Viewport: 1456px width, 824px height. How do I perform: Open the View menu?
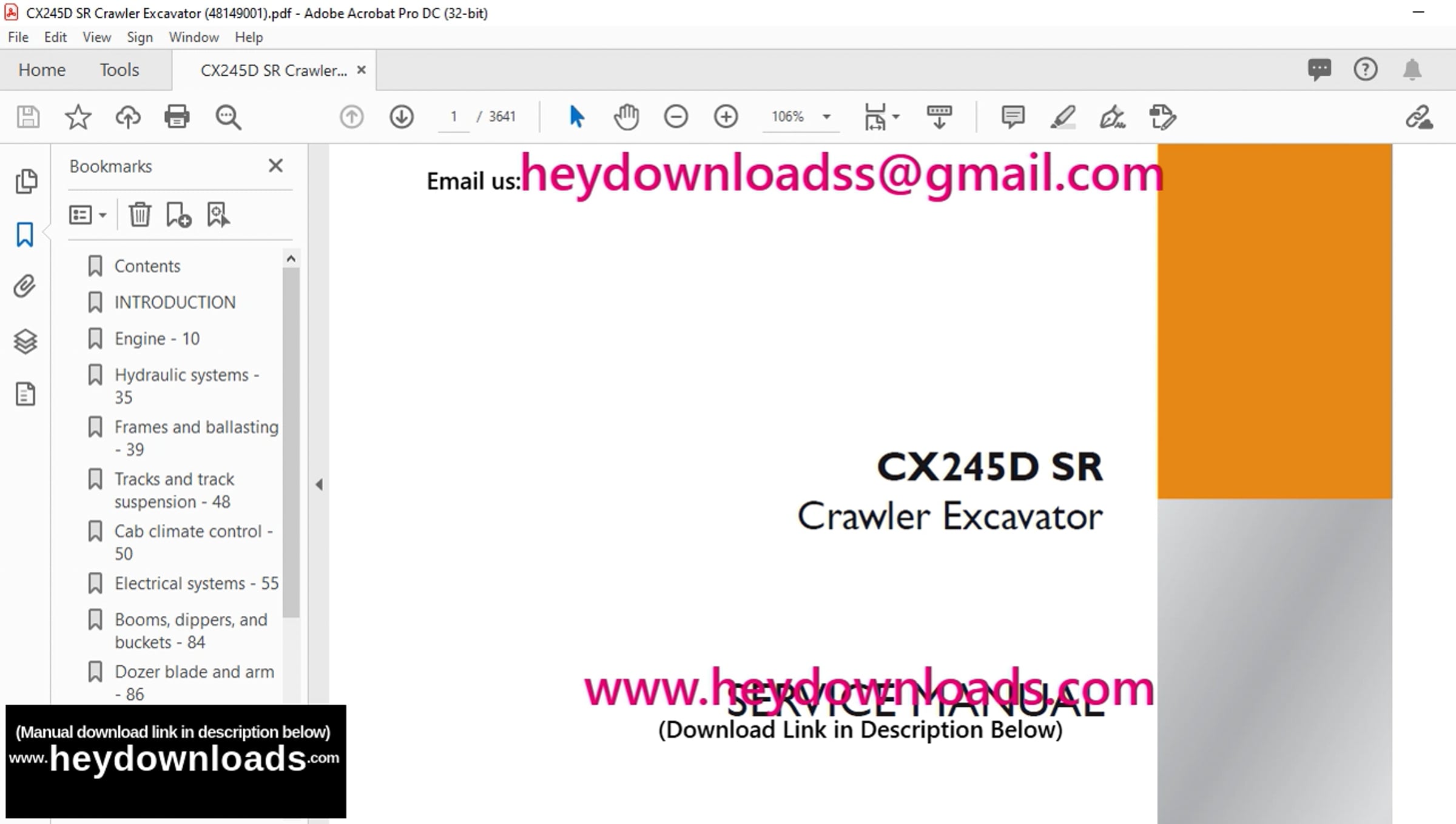[x=96, y=38]
